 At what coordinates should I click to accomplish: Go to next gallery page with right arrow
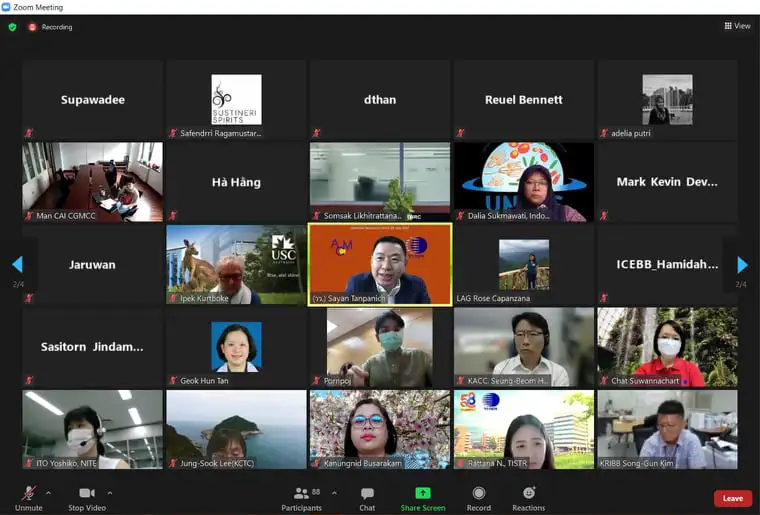[741, 265]
